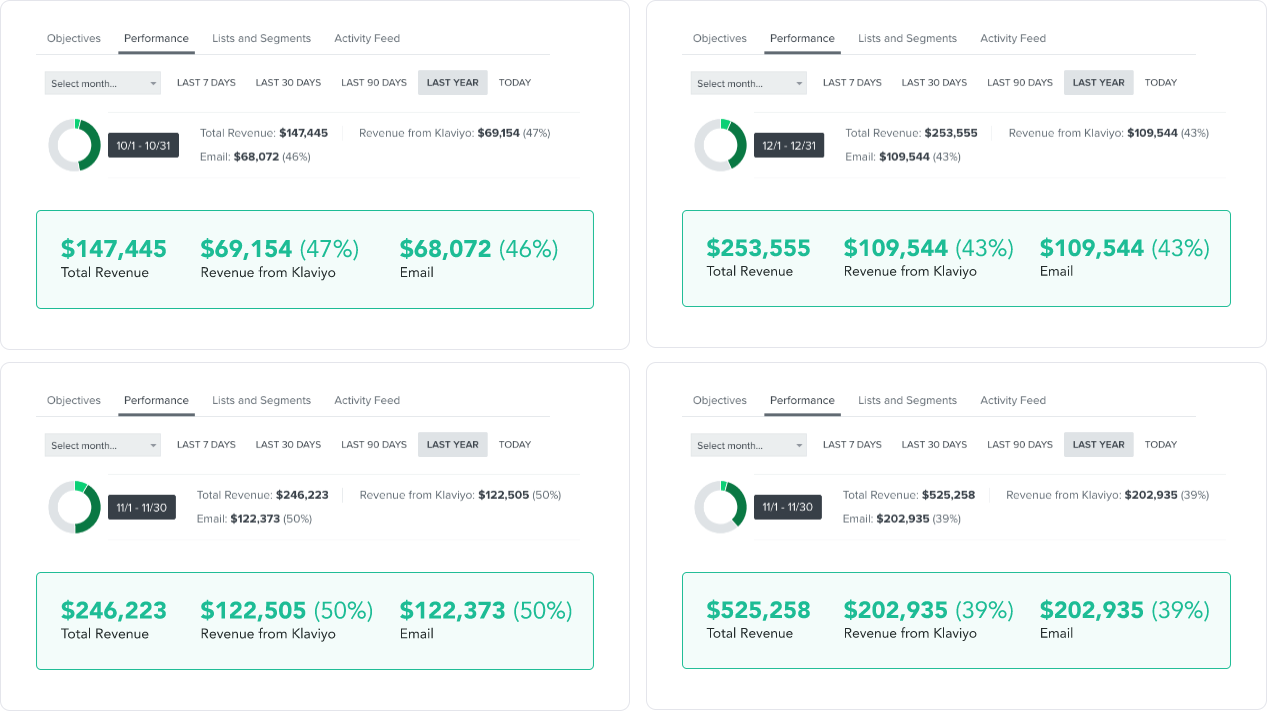
Task: Click the 10/1 - 10/31 date badge
Action: [143, 145]
